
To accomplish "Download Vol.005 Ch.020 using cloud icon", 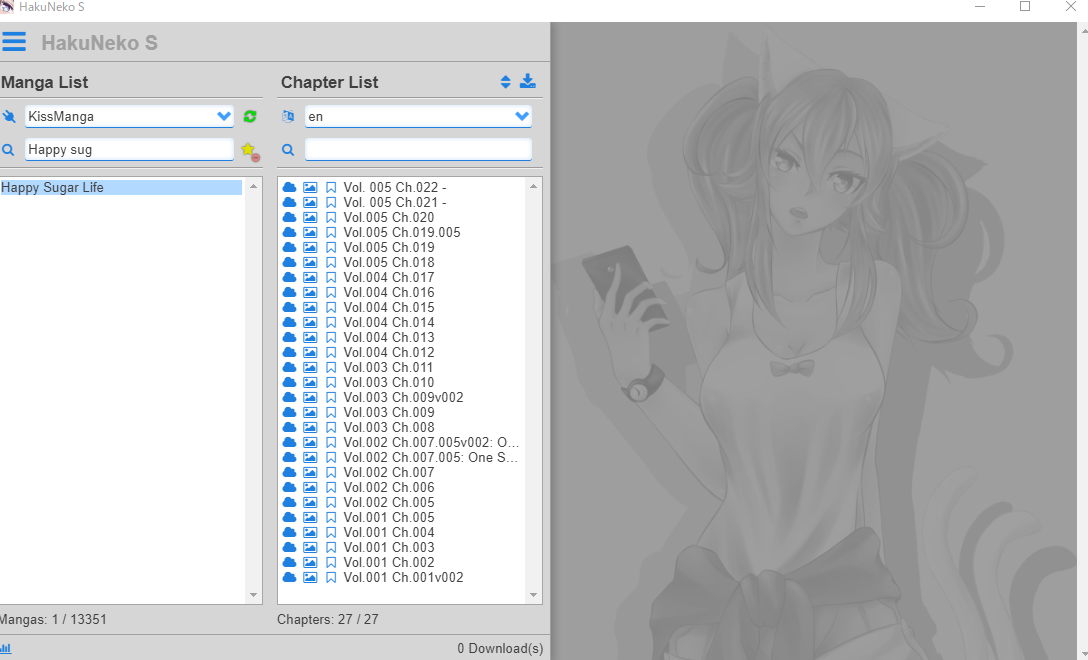I will tap(289, 217).
